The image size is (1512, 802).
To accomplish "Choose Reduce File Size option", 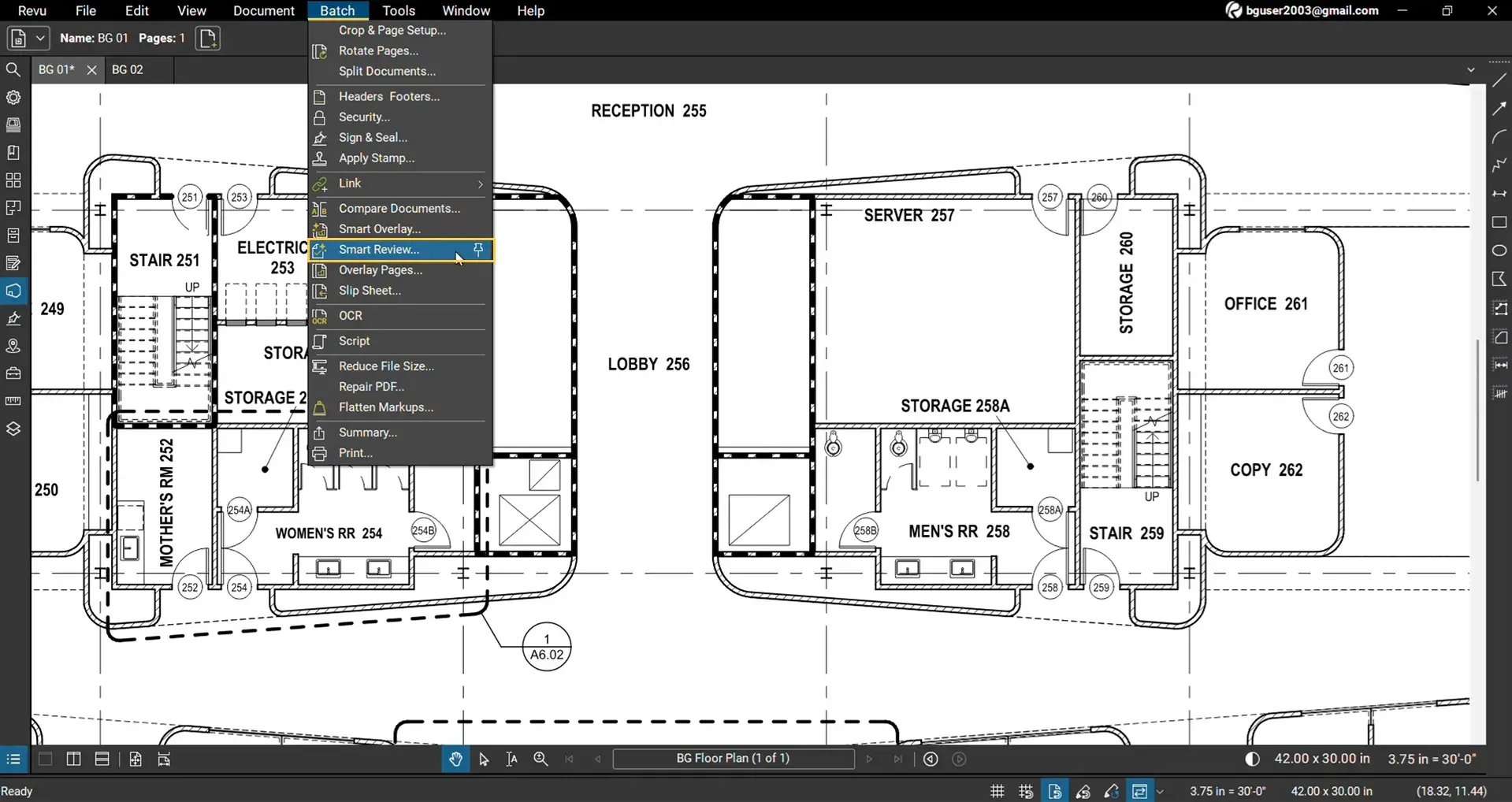I will coord(400,366).
